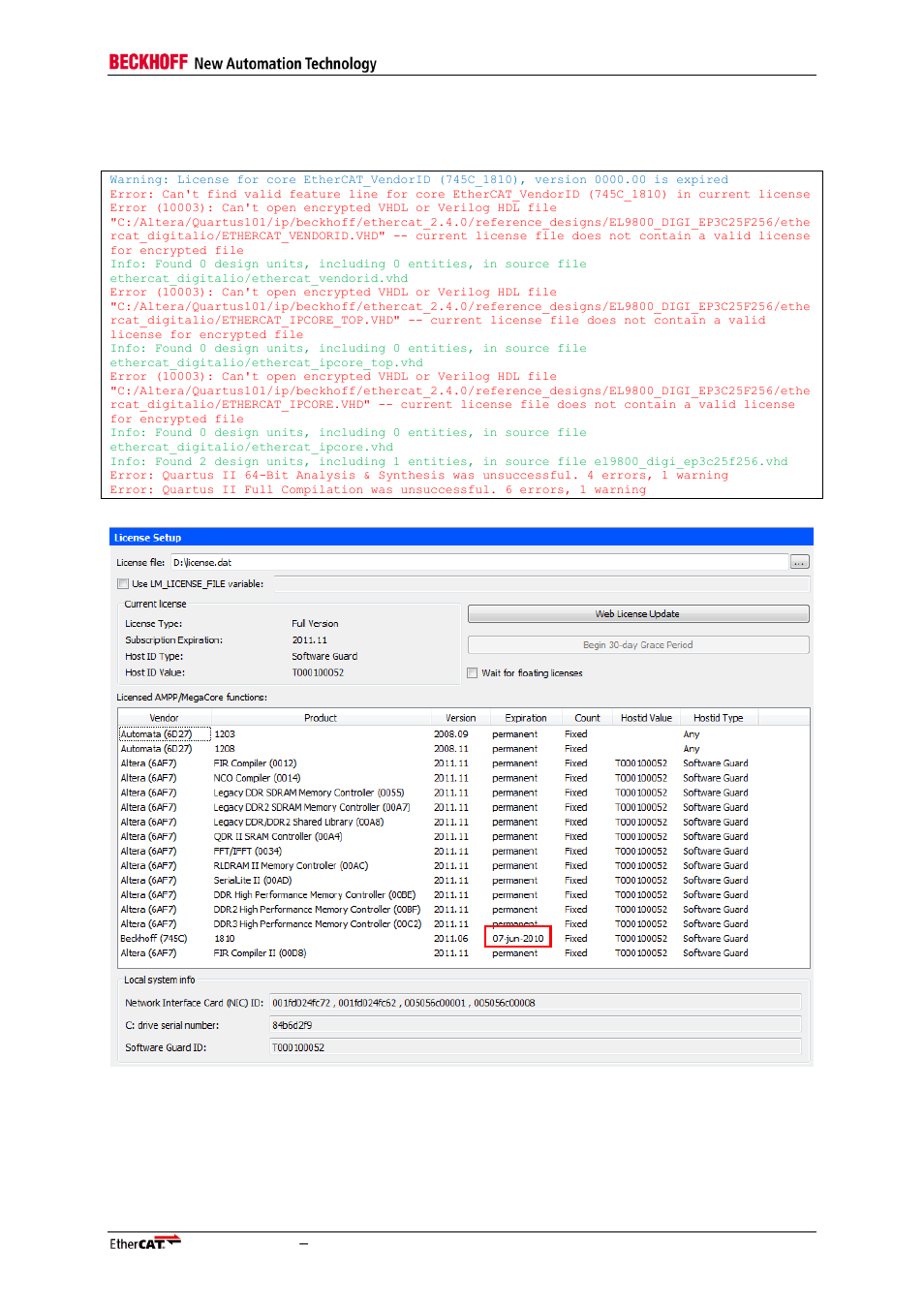Click the 2008.09 version cell
924x1308 pixels.
[x=451, y=734]
